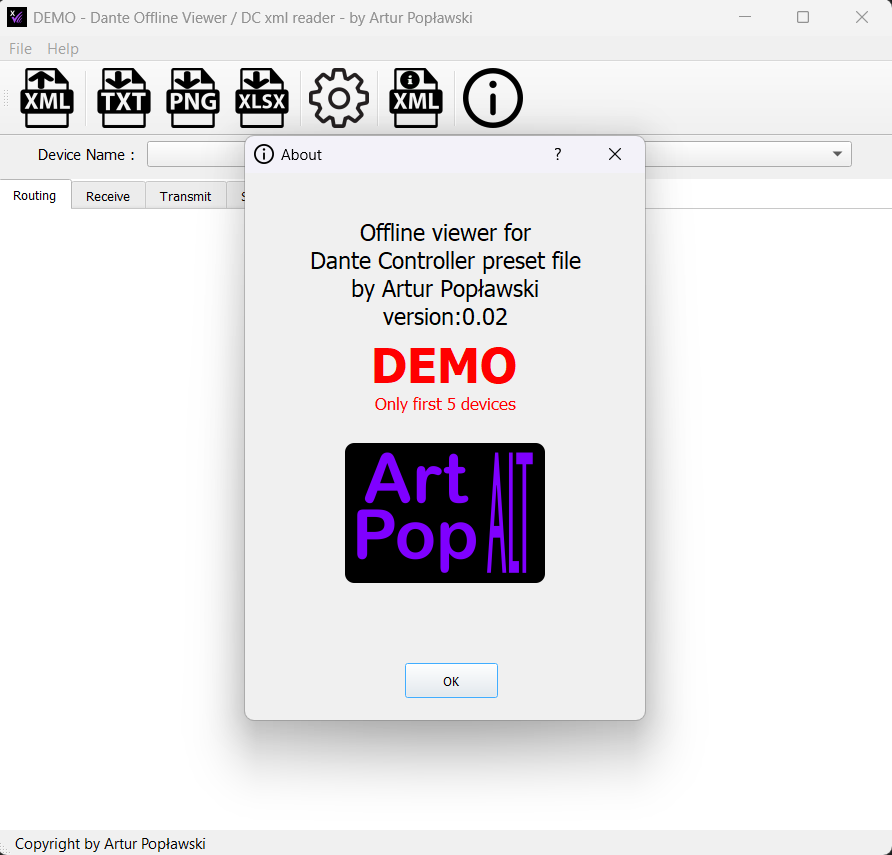Click "Copyright by Artur Popławski" status text
The height and width of the screenshot is (855, 892).
[110, 844]
